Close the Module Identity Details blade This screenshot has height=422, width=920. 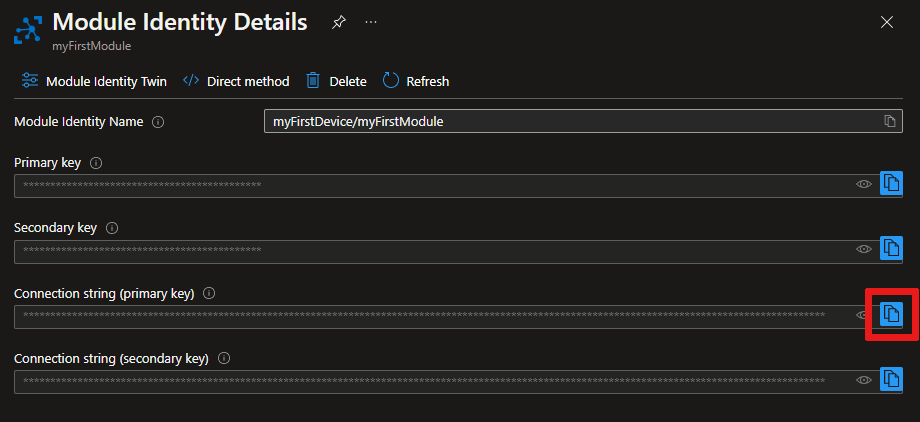tap(886, 22)
